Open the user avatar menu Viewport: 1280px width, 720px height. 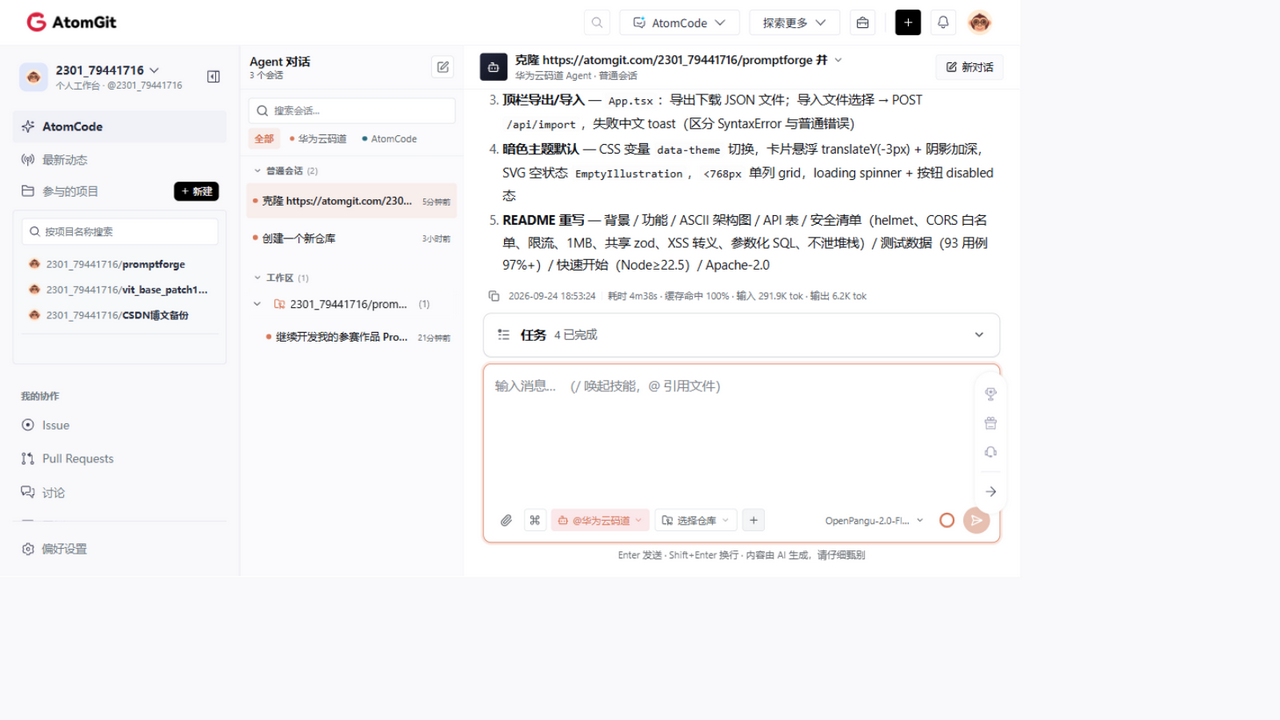980,22
